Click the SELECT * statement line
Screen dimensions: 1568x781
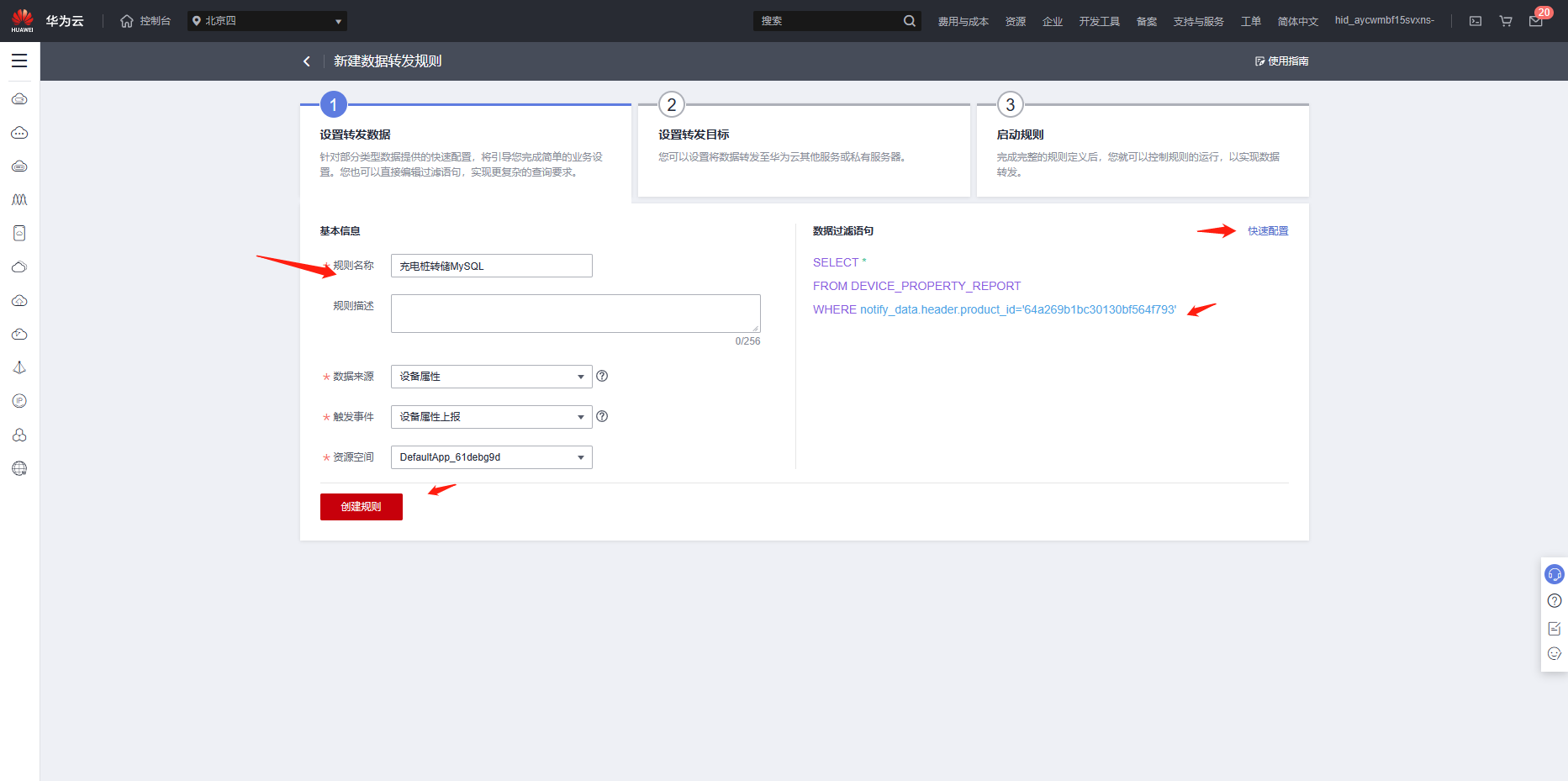tap(839, 262)
